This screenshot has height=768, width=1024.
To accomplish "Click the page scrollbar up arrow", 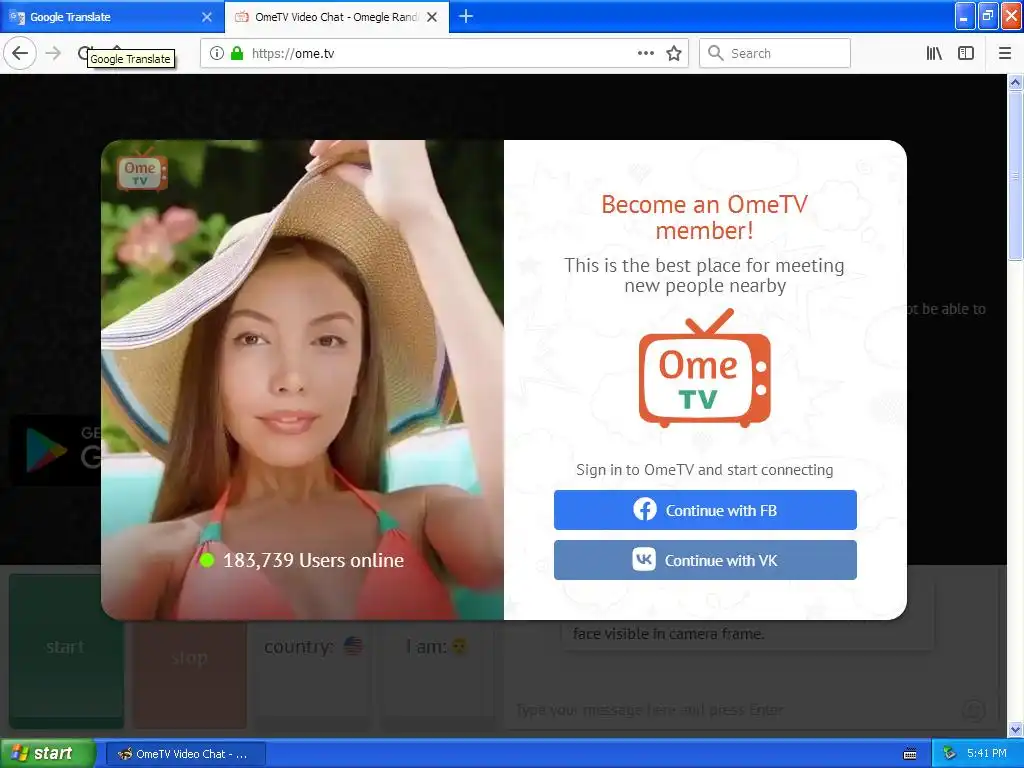I will [1016, 82].
